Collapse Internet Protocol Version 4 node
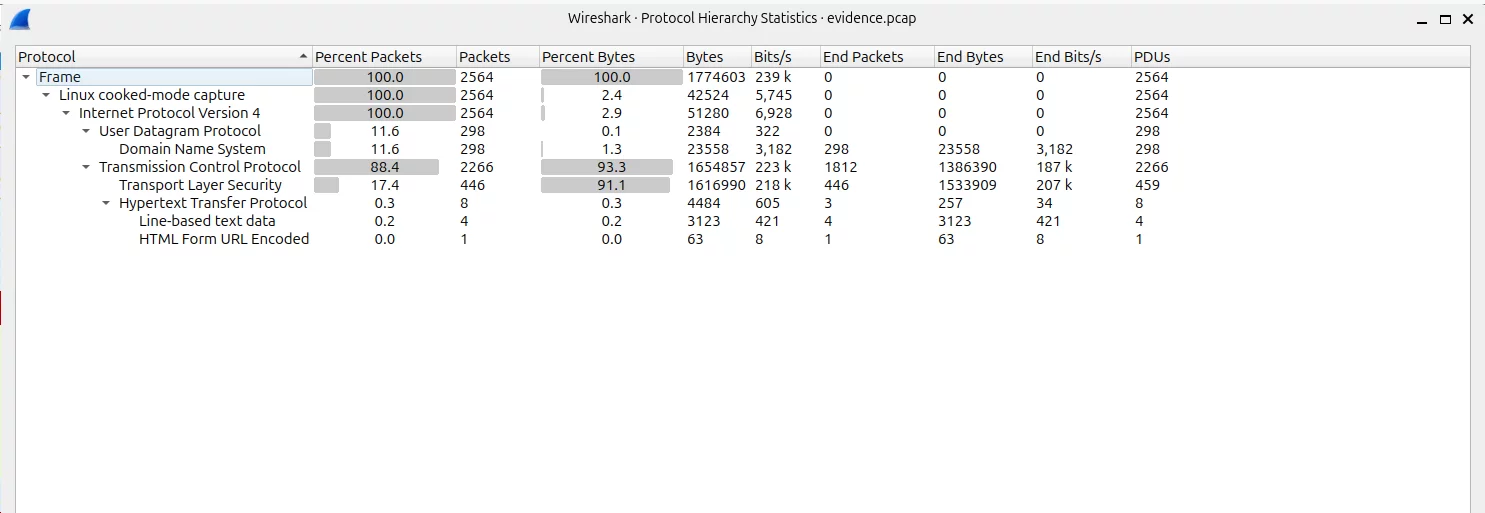1485x513 pixels. [66, 113]
